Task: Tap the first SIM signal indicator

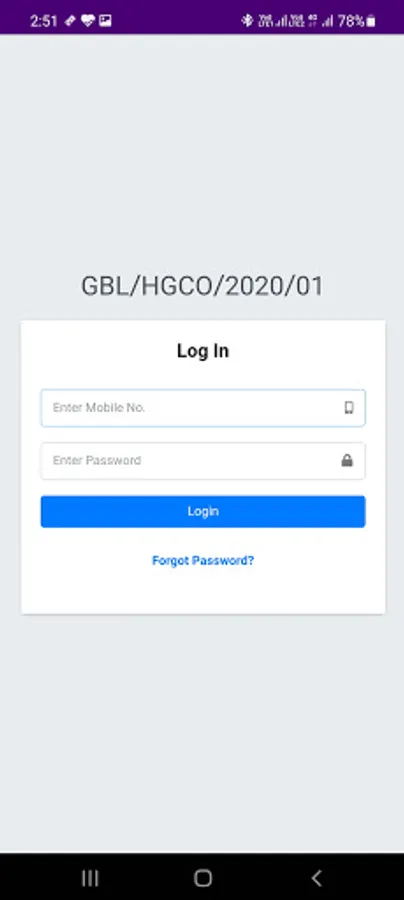Action: tap(273, 21)
